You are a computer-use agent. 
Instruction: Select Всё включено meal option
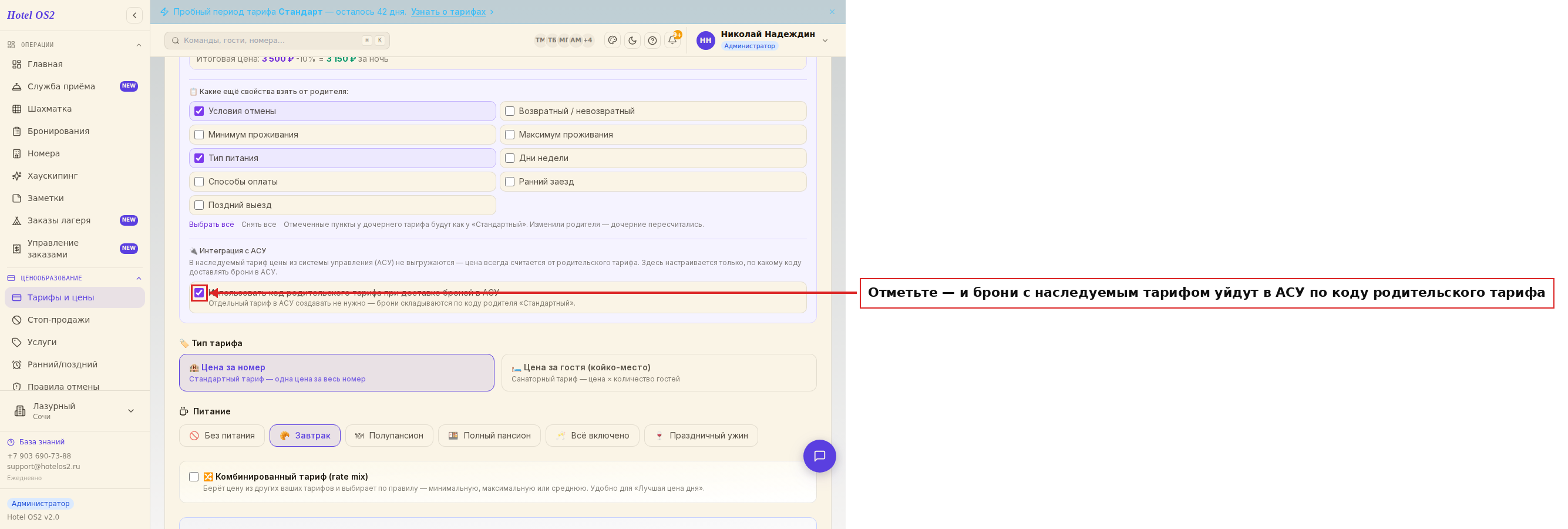593,436
